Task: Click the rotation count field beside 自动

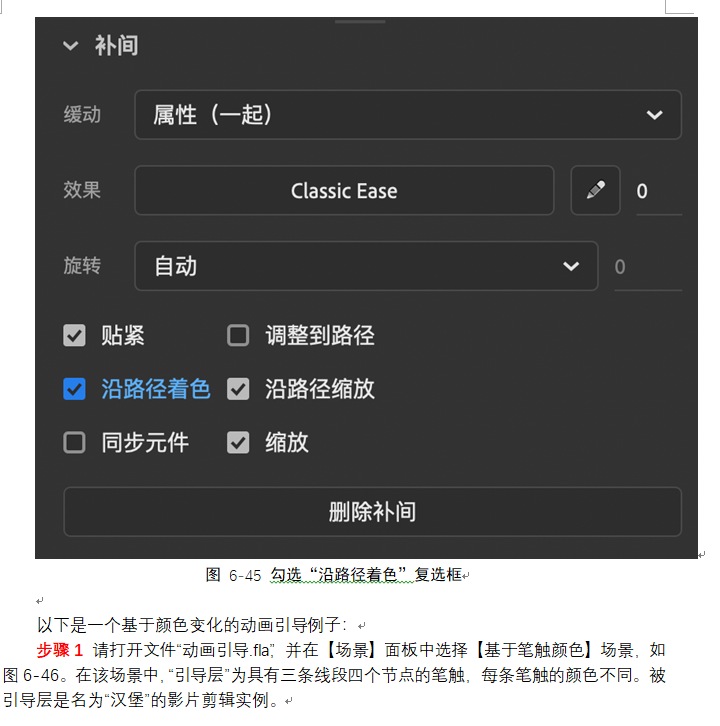Action: coord(647,267)
